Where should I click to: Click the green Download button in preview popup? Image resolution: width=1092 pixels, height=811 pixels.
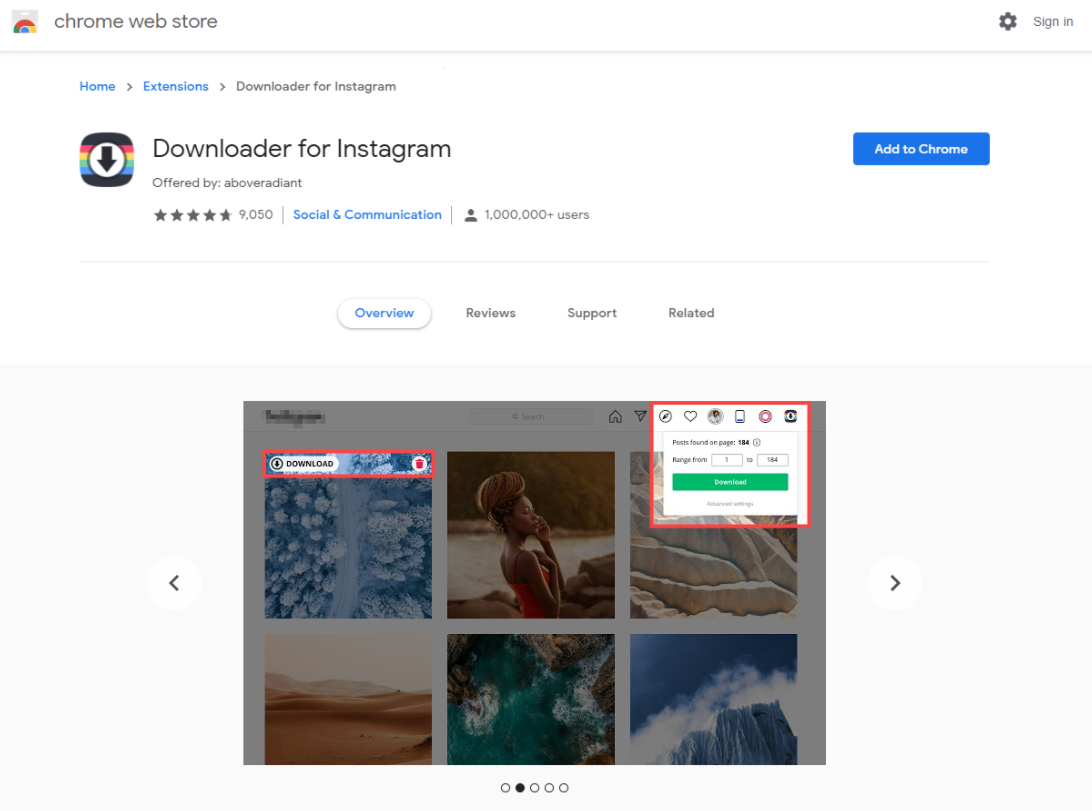click(x=730, y=482)
